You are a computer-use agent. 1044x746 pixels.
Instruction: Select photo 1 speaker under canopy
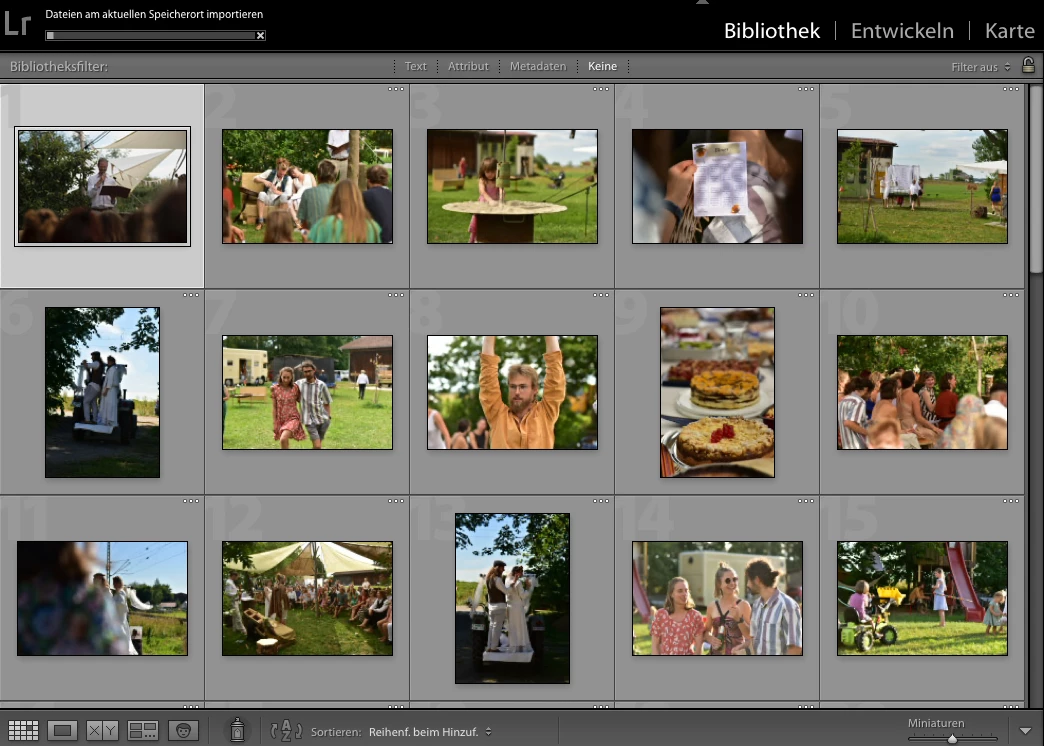pos(103,186)
